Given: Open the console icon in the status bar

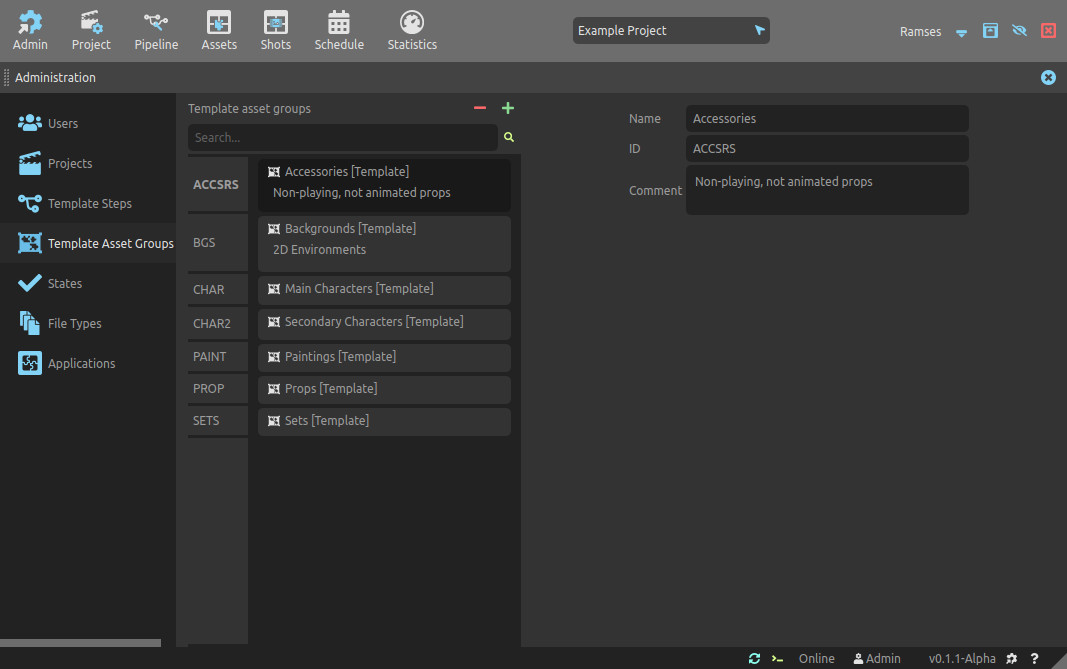Looking at the screenshot, I should click(x=777, y=659).
